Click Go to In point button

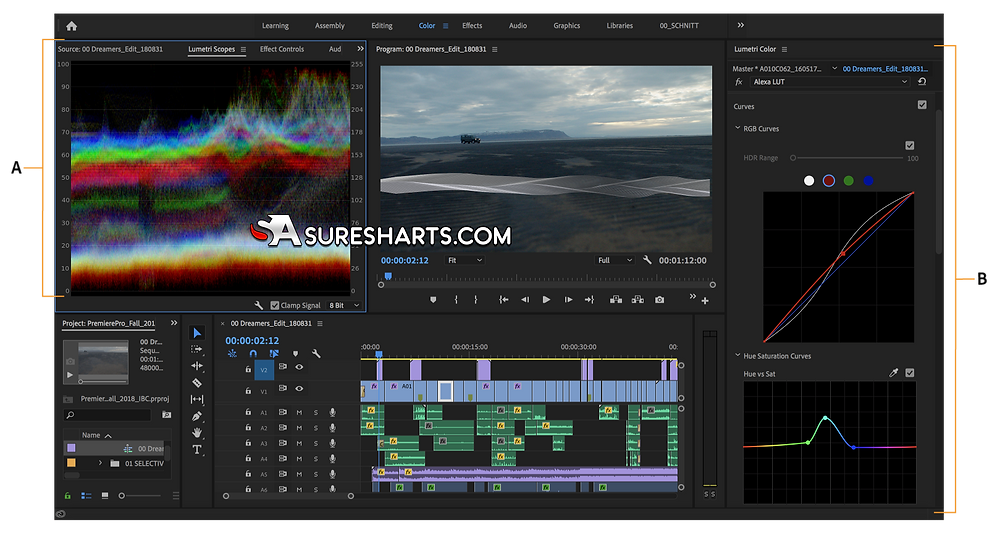pyautogui.click(x=504, y=300)
